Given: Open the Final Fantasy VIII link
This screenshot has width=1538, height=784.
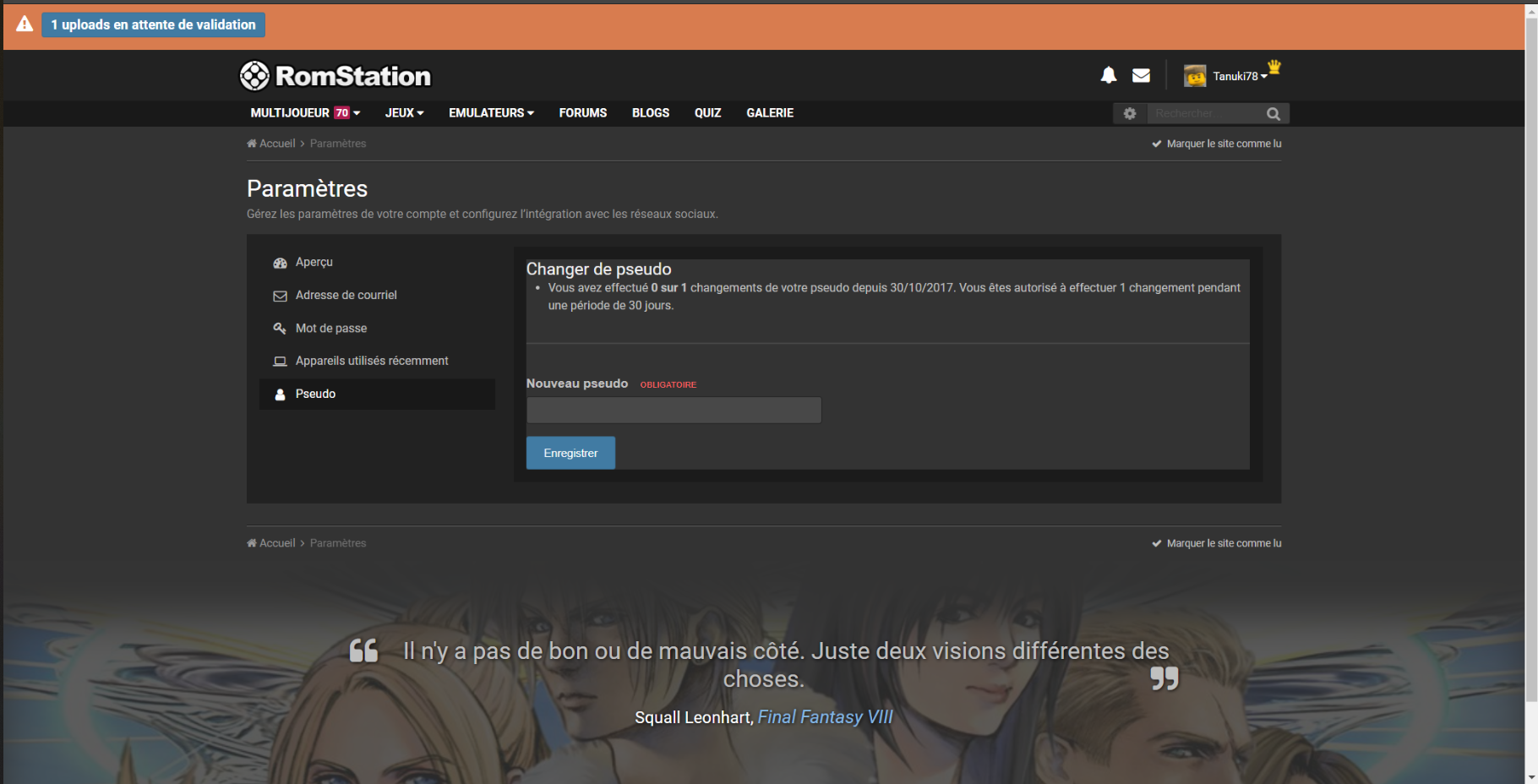Looking at the screenshot, I should pos(825,717).
